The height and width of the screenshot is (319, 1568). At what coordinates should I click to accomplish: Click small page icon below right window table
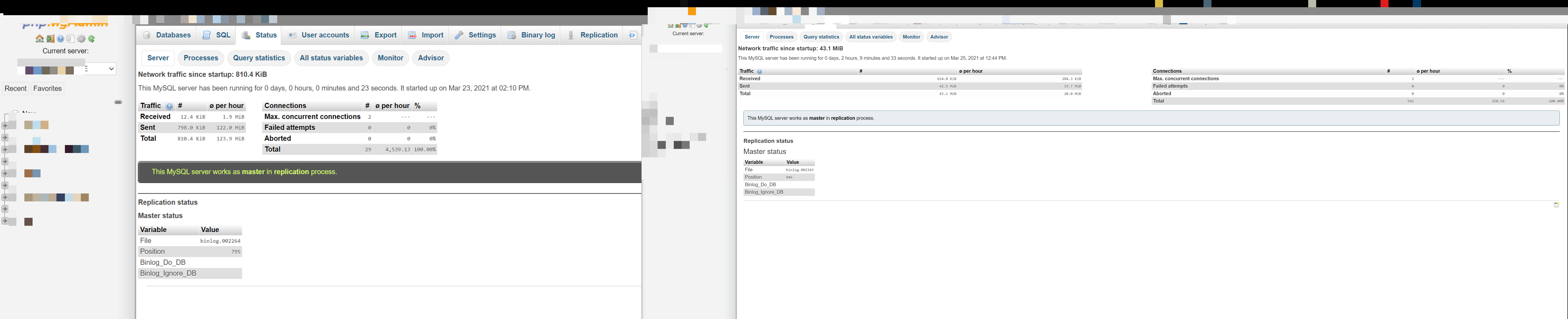(1556, 205)
